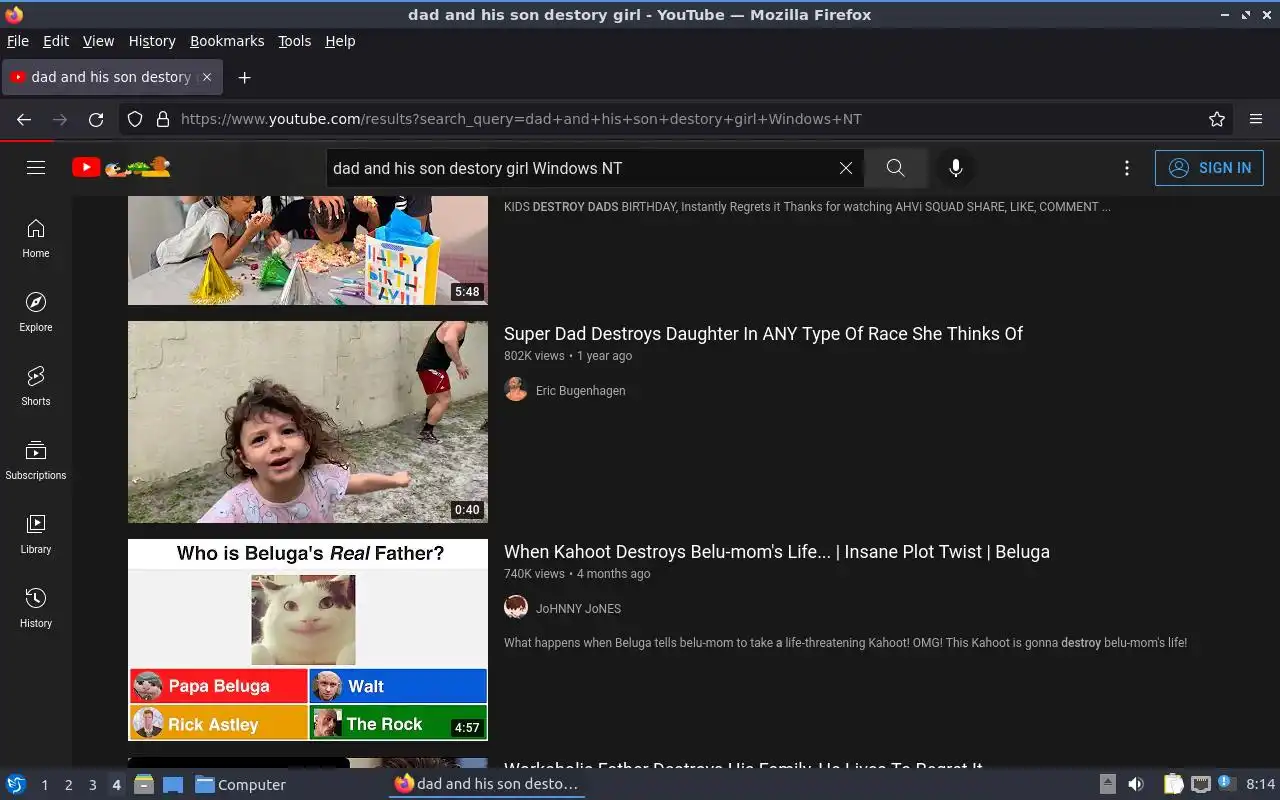
Task: Bookmark this page with the star
Action: click(x=1217, y=119)
